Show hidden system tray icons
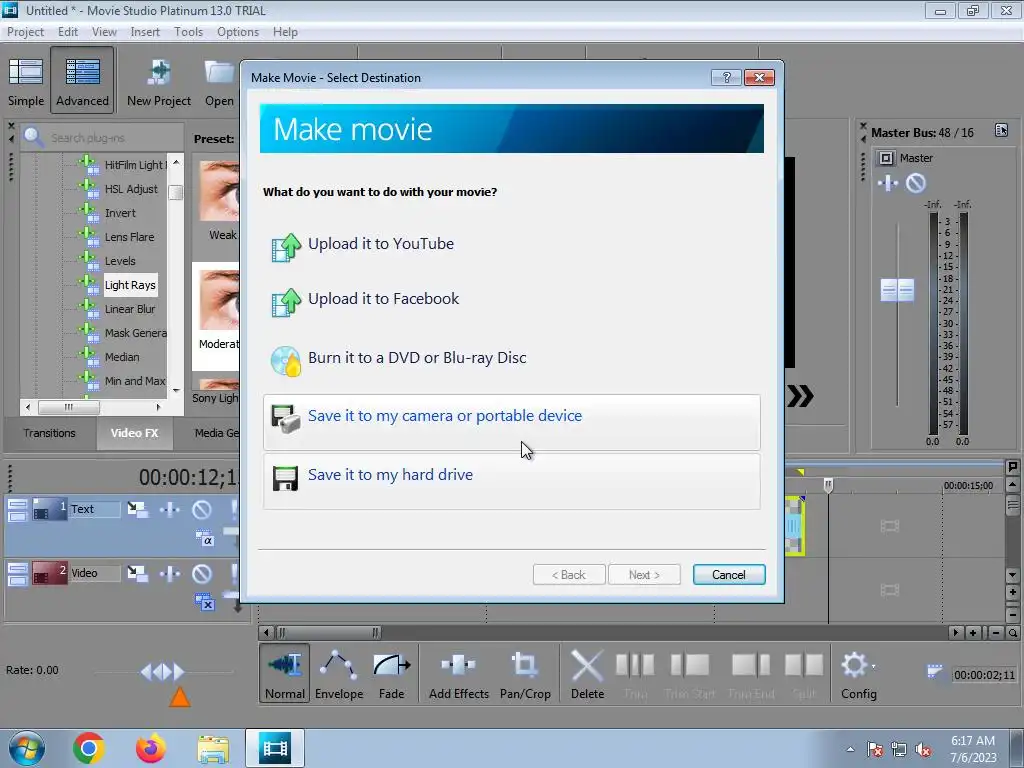 850,749
